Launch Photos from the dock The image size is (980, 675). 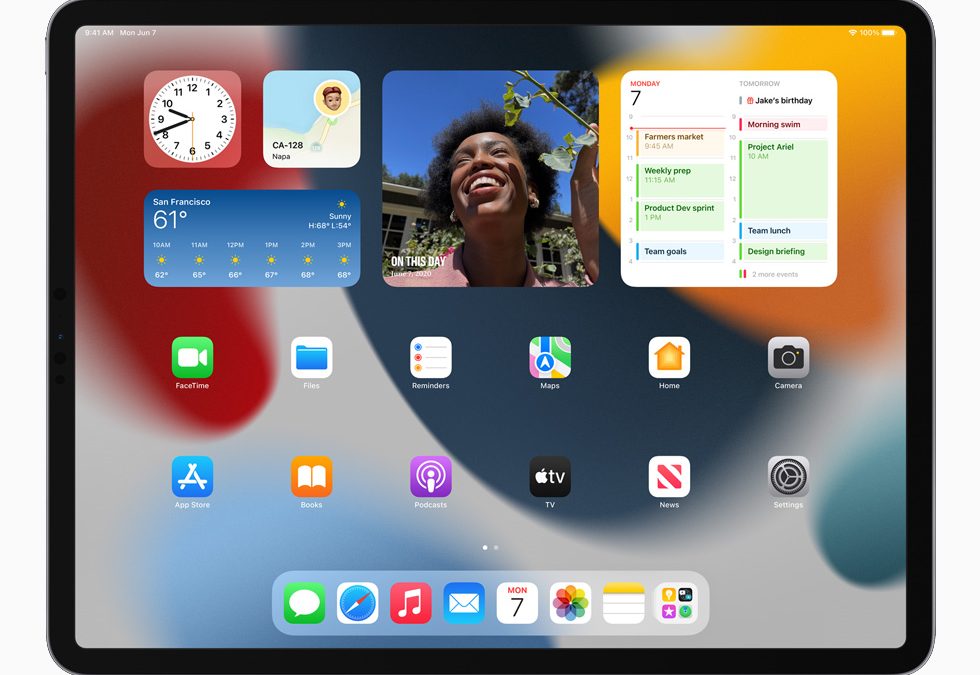(x=570, y=603)
